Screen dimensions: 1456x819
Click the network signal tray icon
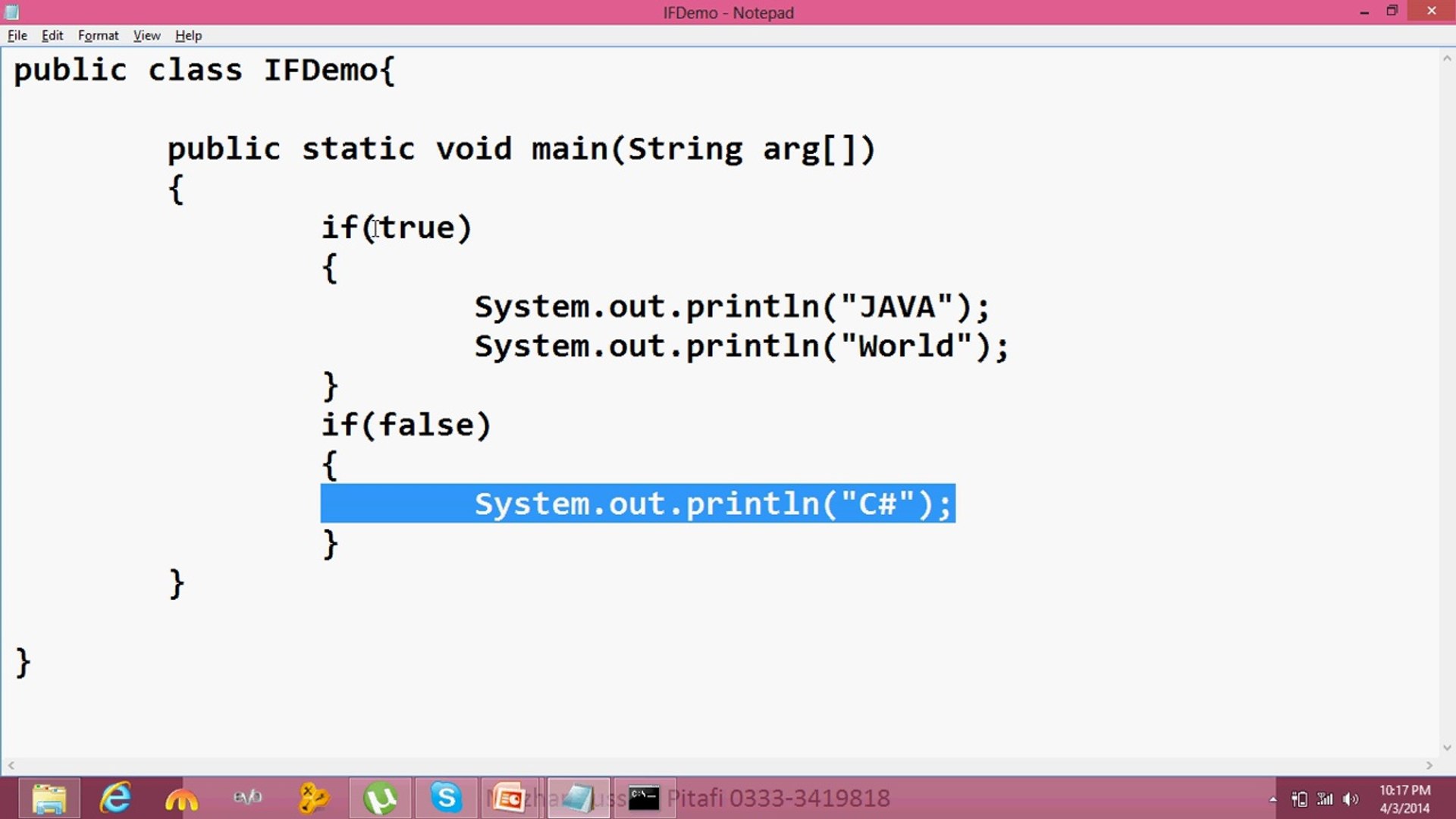pyautogui.click(x=1323, y=799)
